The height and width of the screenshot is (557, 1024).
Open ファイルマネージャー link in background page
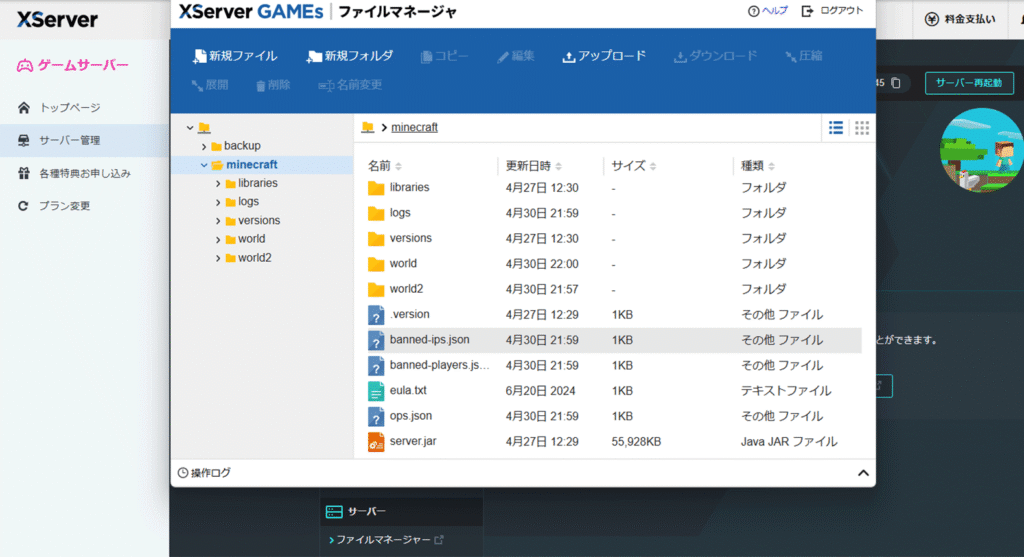[x=385, y=540]
